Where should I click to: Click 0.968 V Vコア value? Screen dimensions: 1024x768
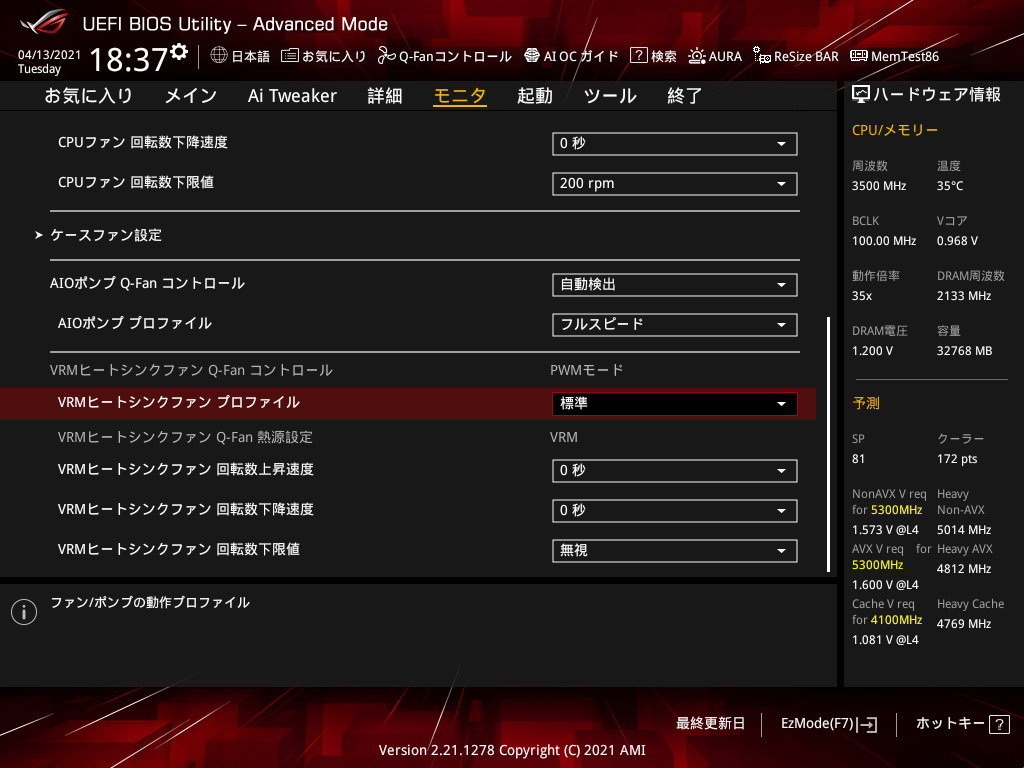click(957, 241)
